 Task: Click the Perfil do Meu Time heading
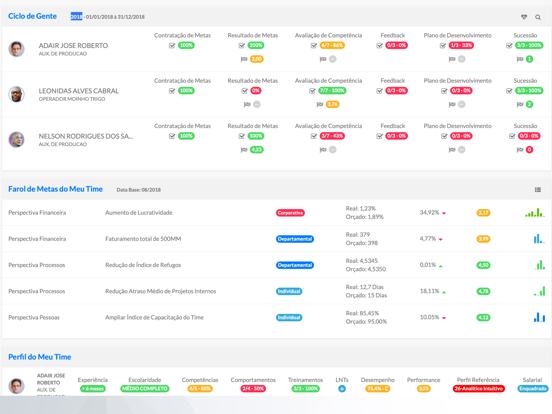[x=39, y=357]
